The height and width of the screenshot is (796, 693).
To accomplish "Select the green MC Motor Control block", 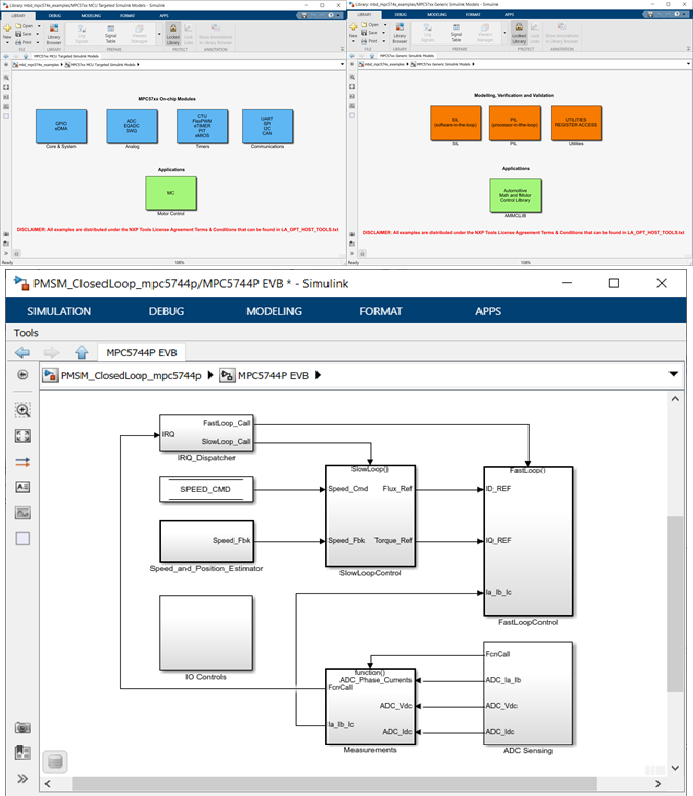I will tap(171, 193).
